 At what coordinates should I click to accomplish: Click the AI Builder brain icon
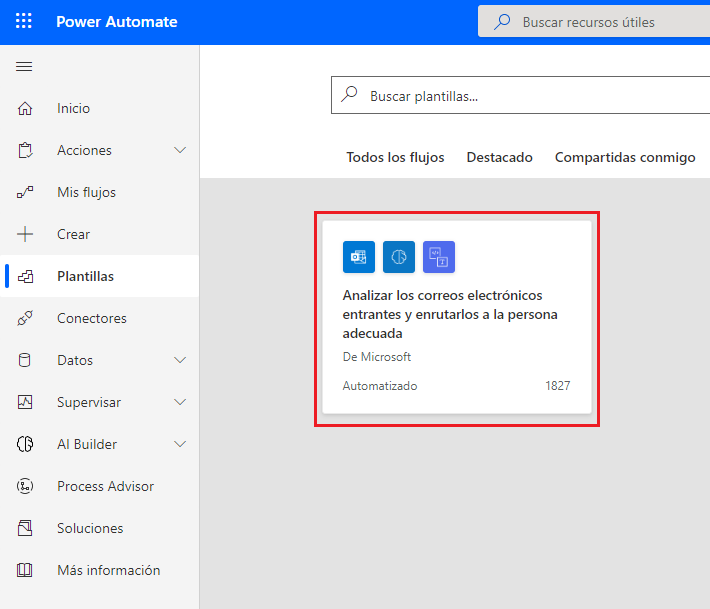tap(25, 444)
